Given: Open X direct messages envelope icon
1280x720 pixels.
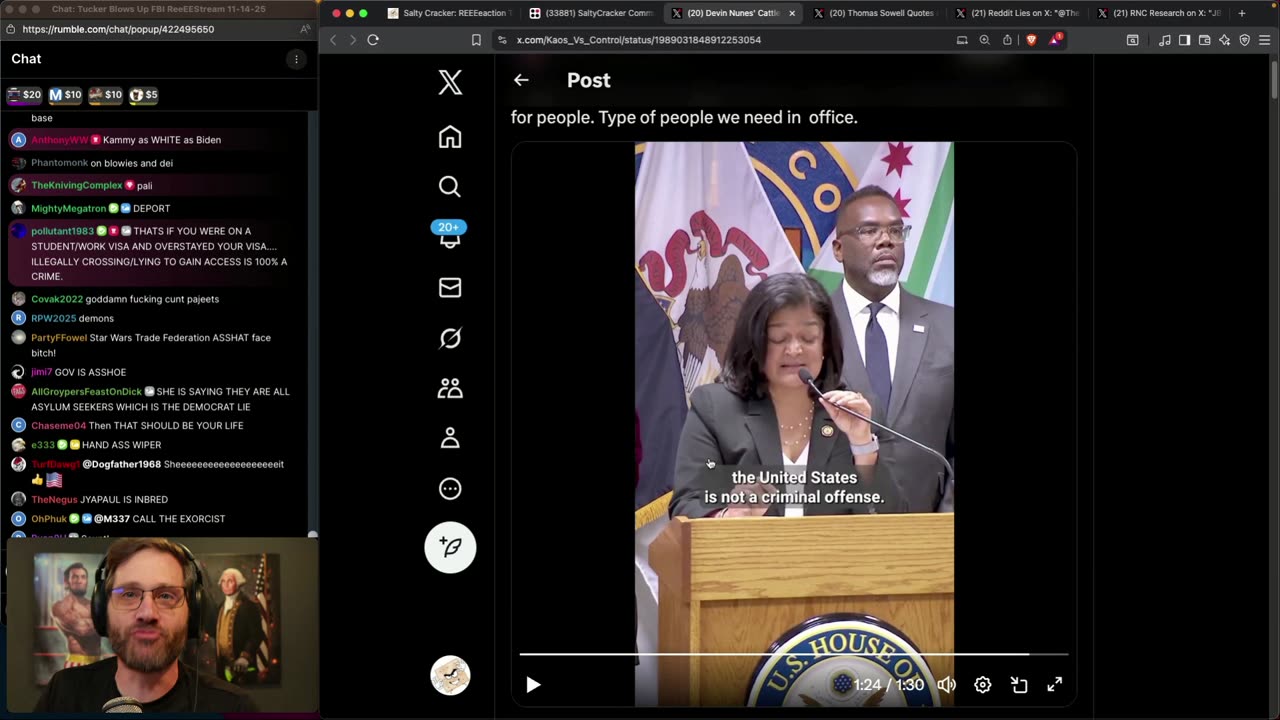Looking at the screenshot, I should (x=450, y=288).
